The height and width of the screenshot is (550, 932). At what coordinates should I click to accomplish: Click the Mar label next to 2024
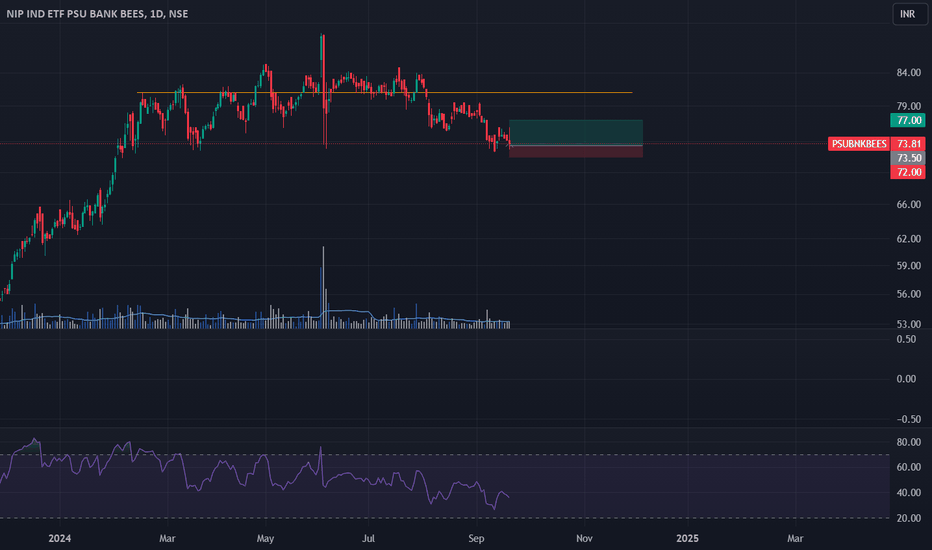[167, 538]
